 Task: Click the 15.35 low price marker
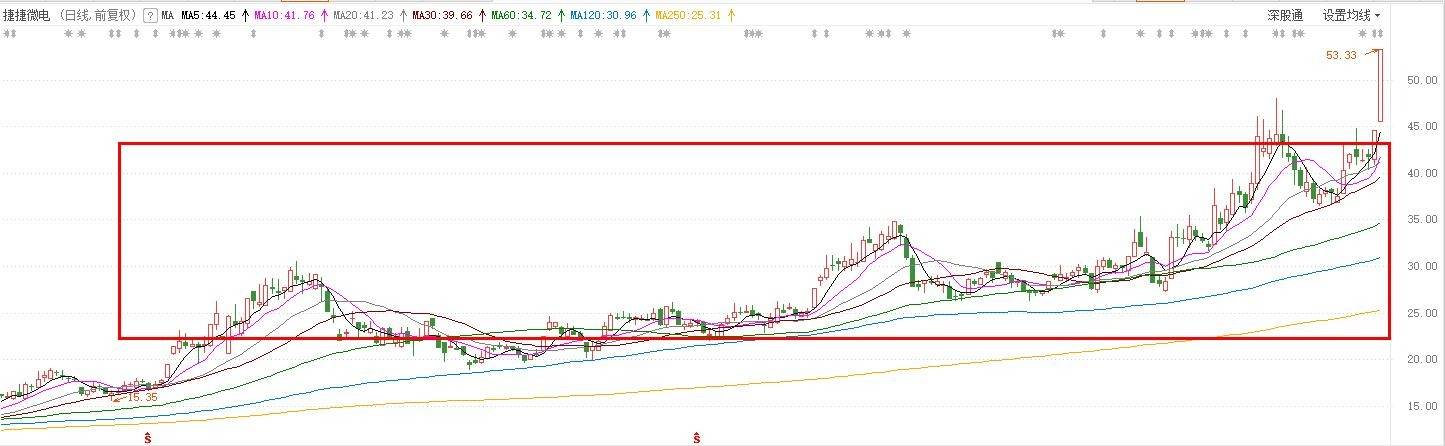[x=143, y=397]
